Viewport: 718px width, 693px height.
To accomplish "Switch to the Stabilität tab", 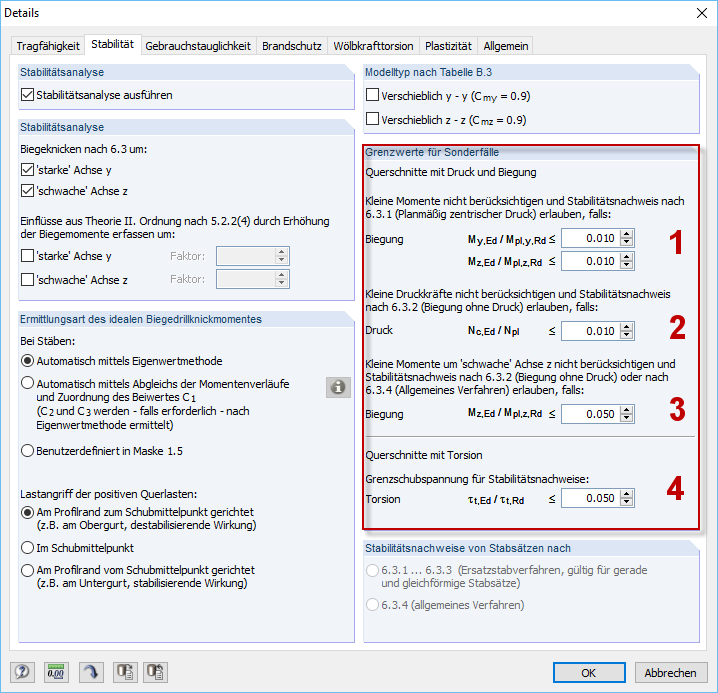I will [x=113, y=44].
